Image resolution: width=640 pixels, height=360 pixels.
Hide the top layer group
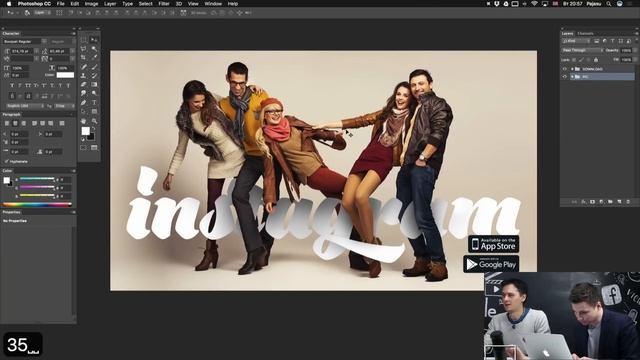pyautogui.click(x=564, y=69)
